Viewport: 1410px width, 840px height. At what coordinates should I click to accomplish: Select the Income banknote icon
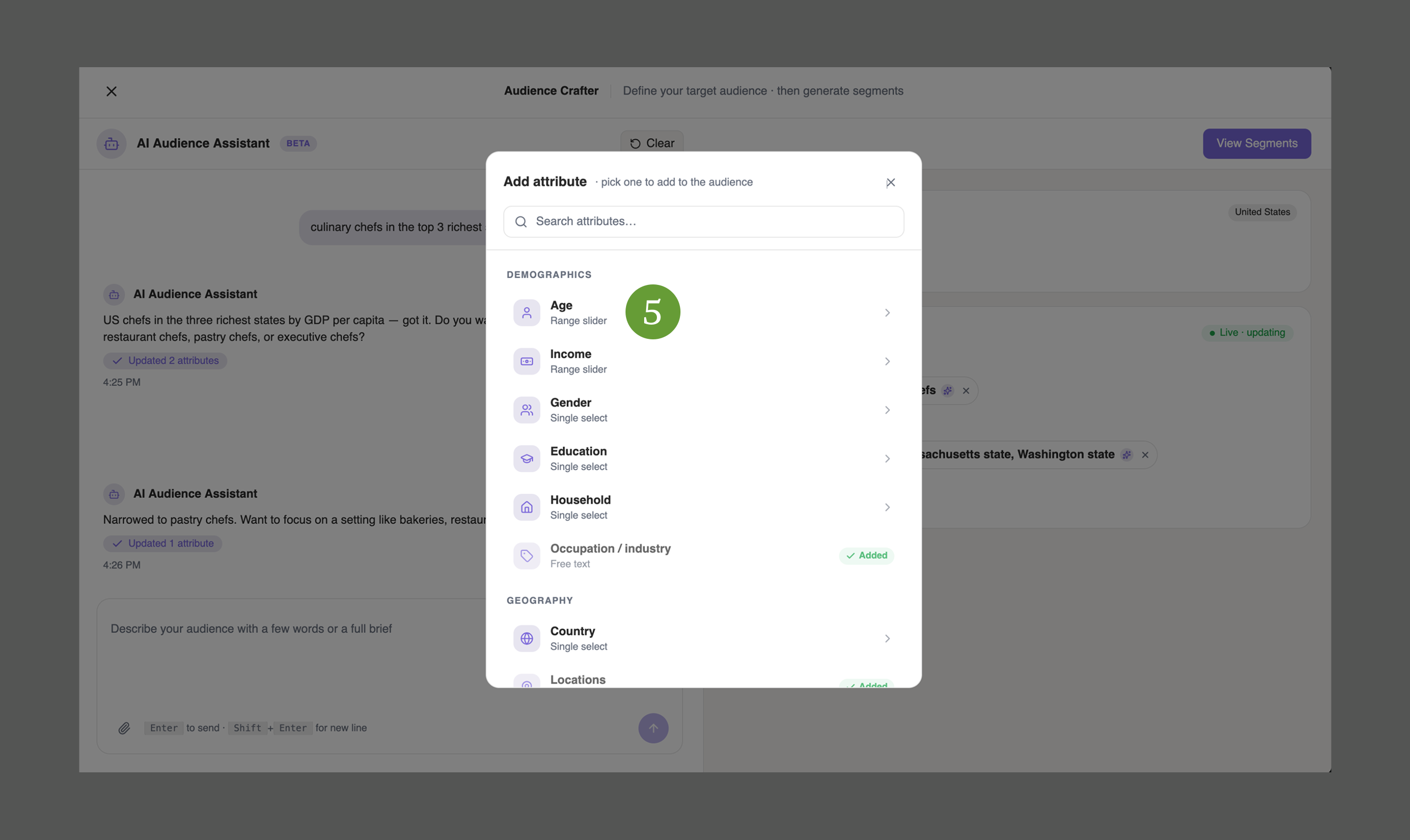tap(526, 361)
